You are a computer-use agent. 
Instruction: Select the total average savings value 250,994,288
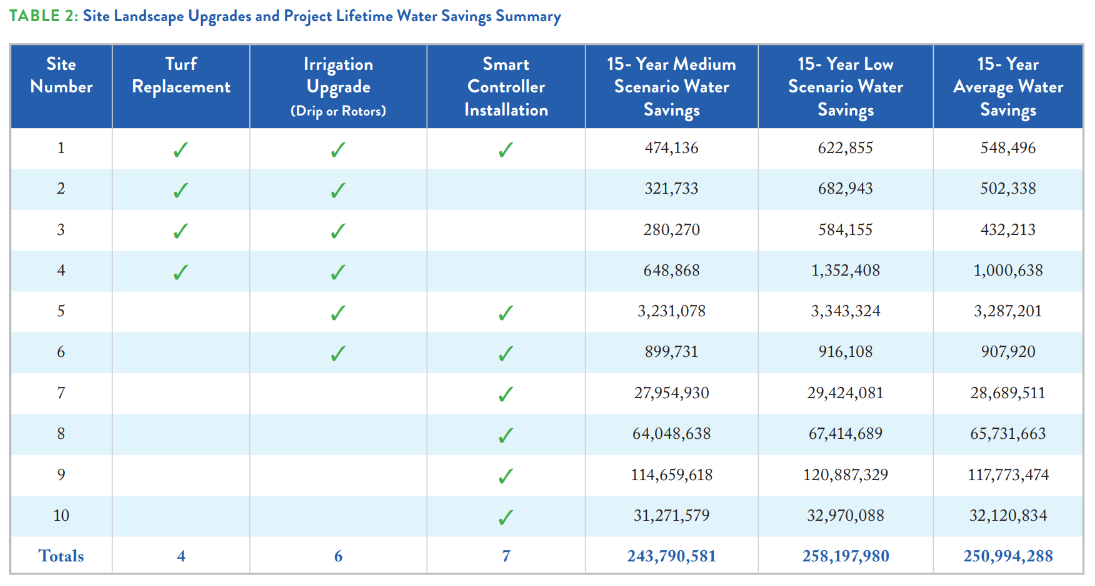click(x=1007, y=556)
